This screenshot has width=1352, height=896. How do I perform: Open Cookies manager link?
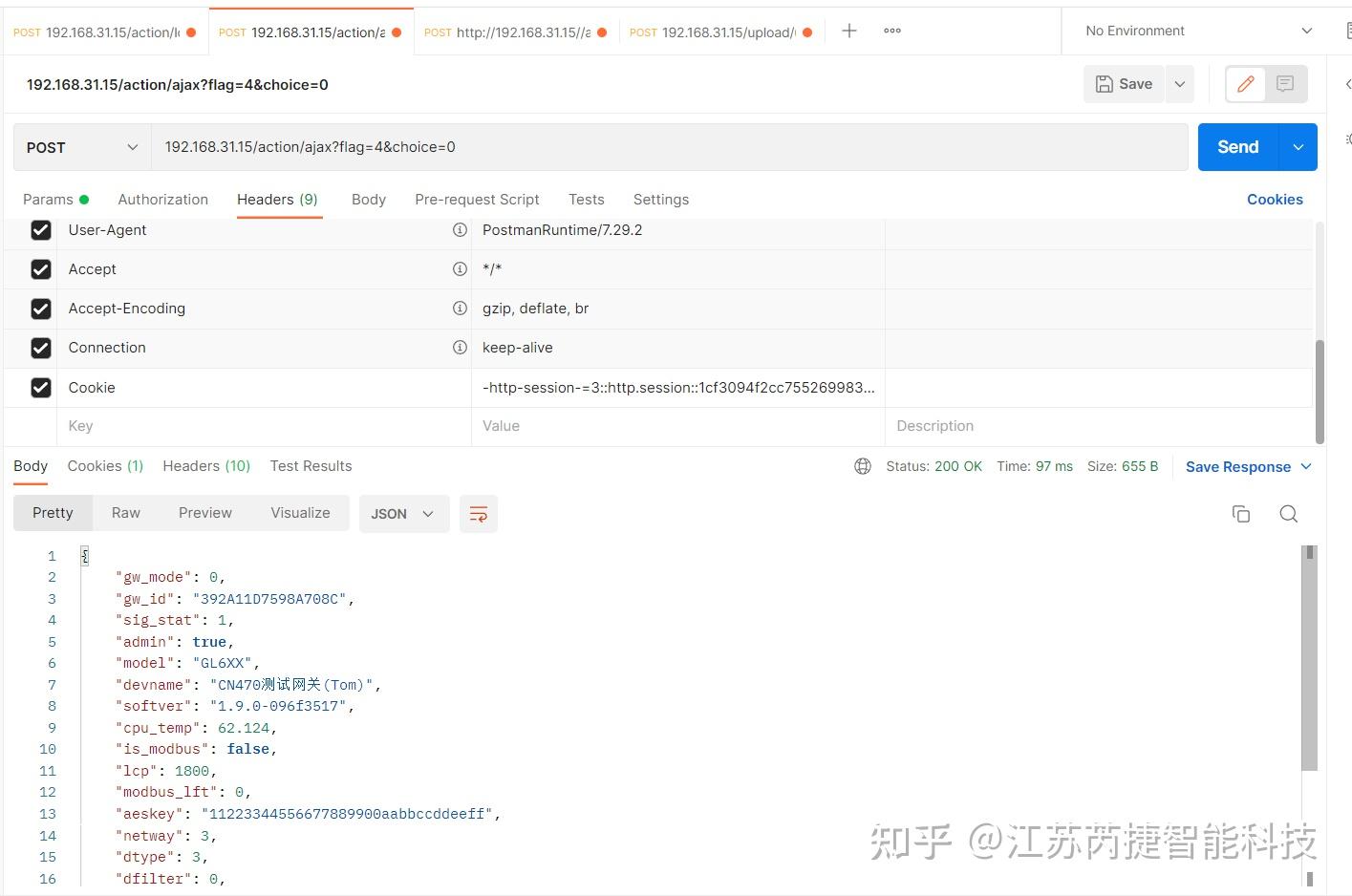point(1275,199)
